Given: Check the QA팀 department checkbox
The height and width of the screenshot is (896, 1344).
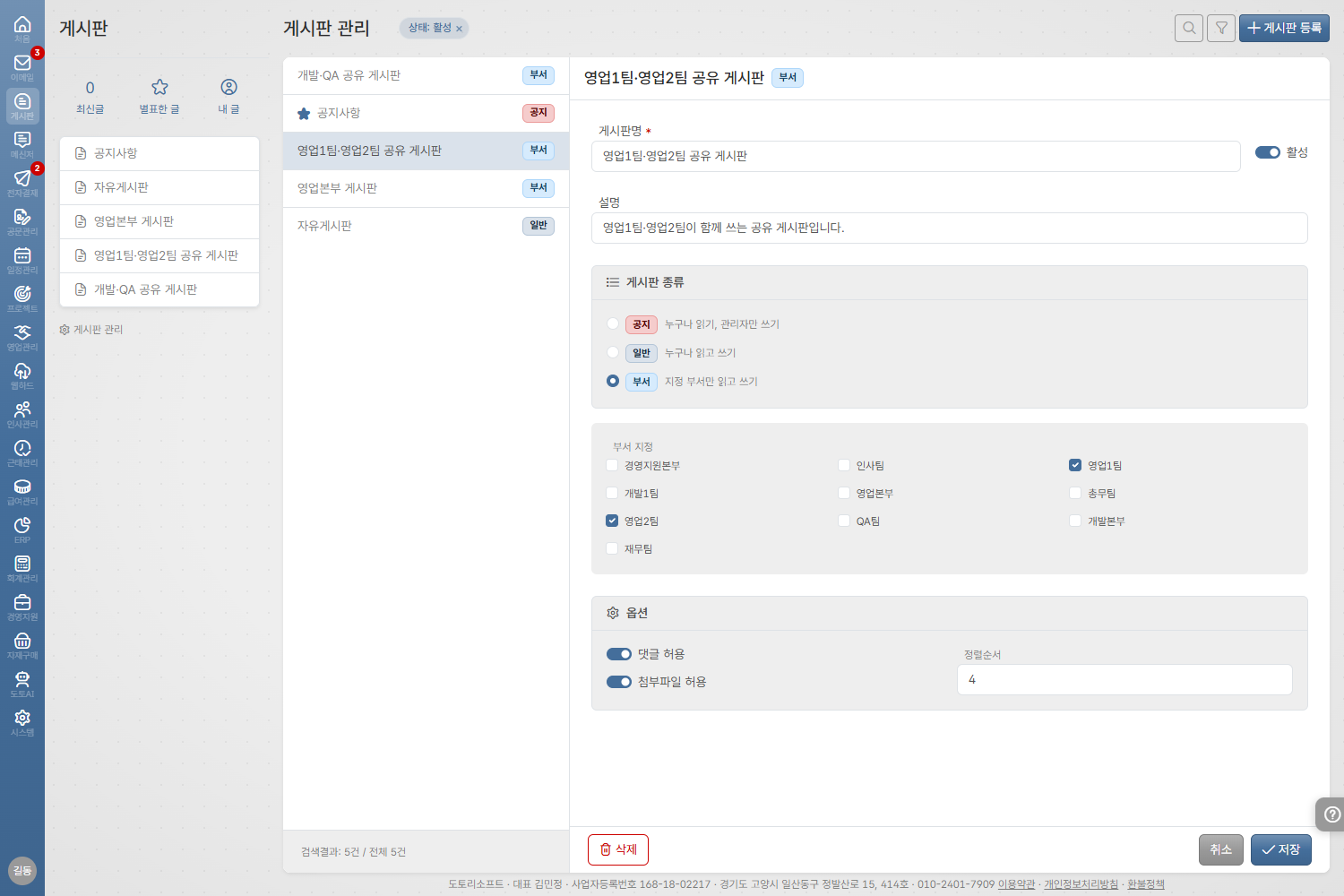Looking at the screenshot, I should point(843,521).
